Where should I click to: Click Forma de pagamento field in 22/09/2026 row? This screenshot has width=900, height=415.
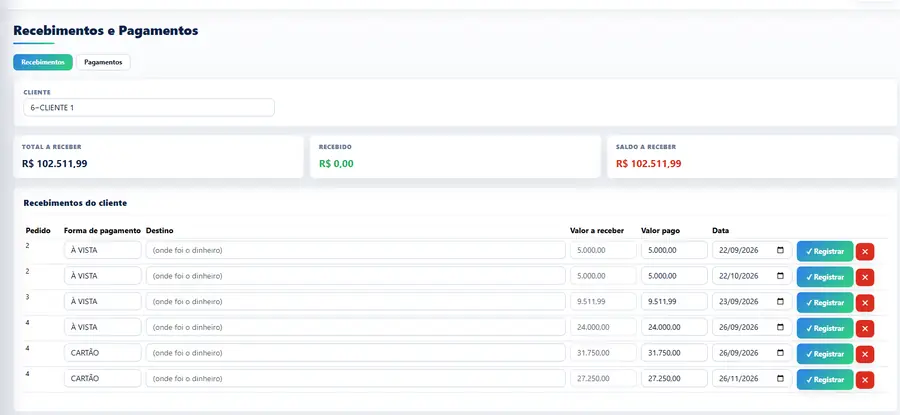pos(102,250)
